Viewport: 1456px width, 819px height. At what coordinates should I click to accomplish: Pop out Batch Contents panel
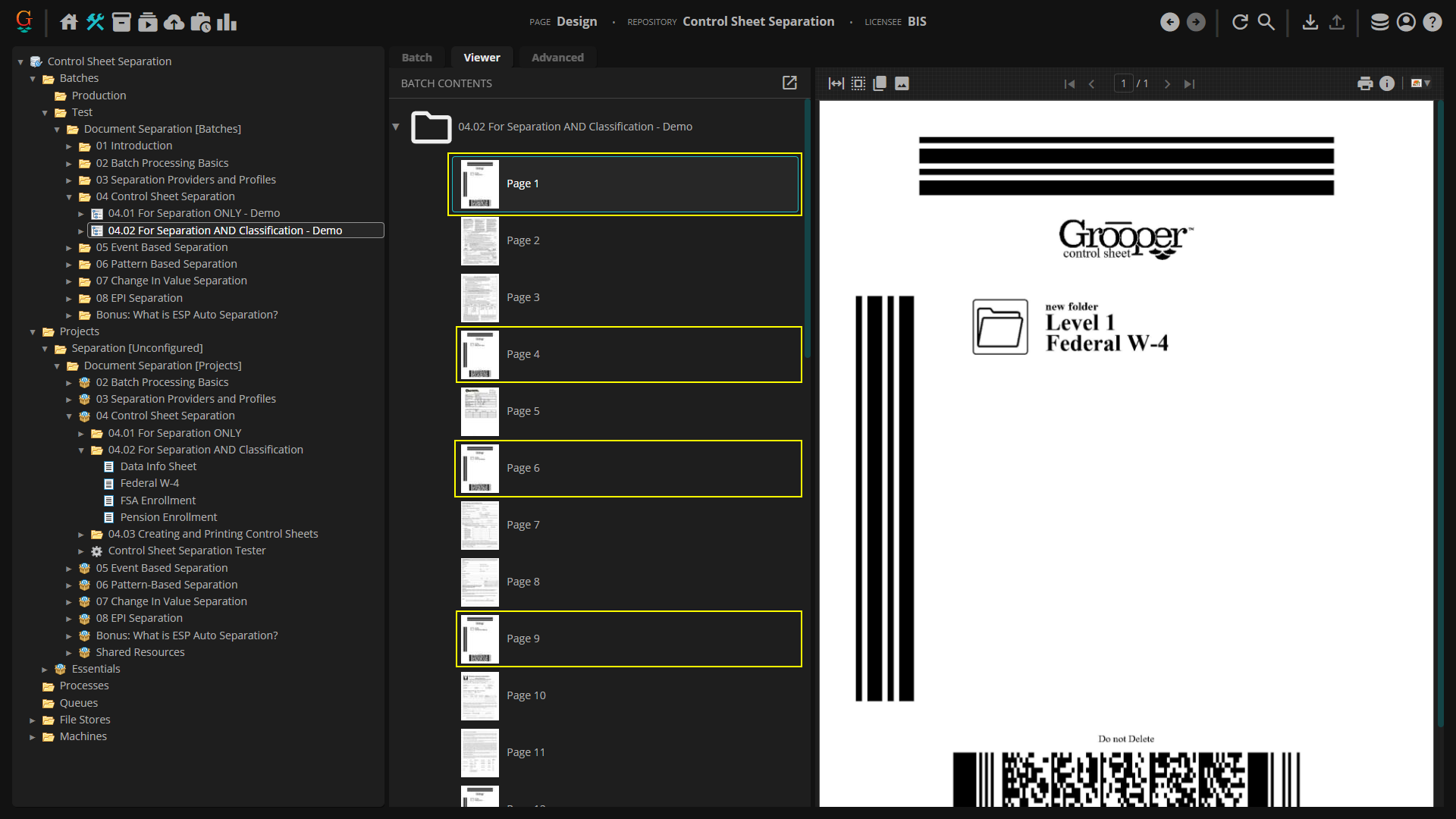coord(789,83)
